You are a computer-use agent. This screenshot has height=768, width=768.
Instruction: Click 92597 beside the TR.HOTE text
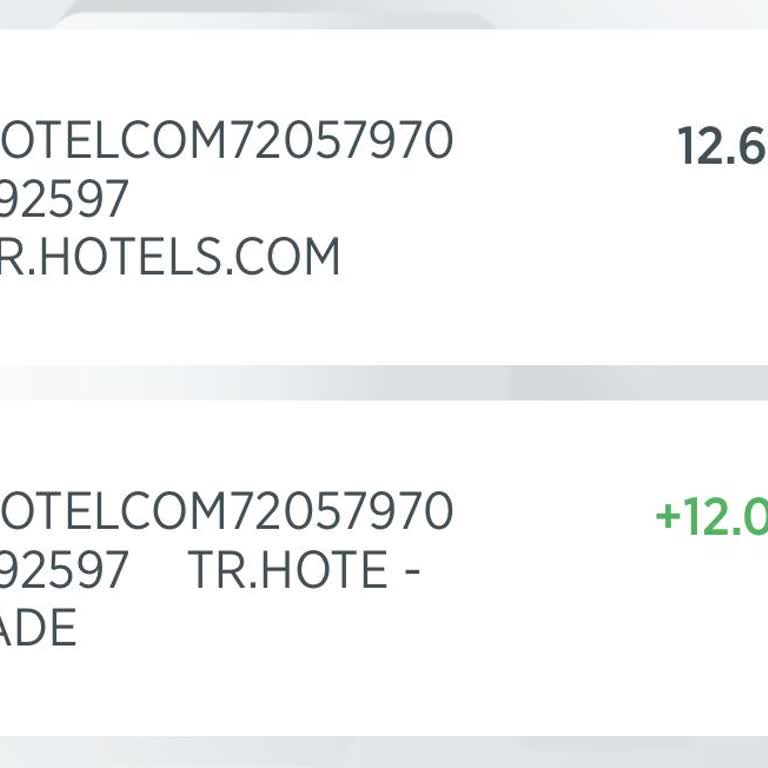[x=64, y=570]
